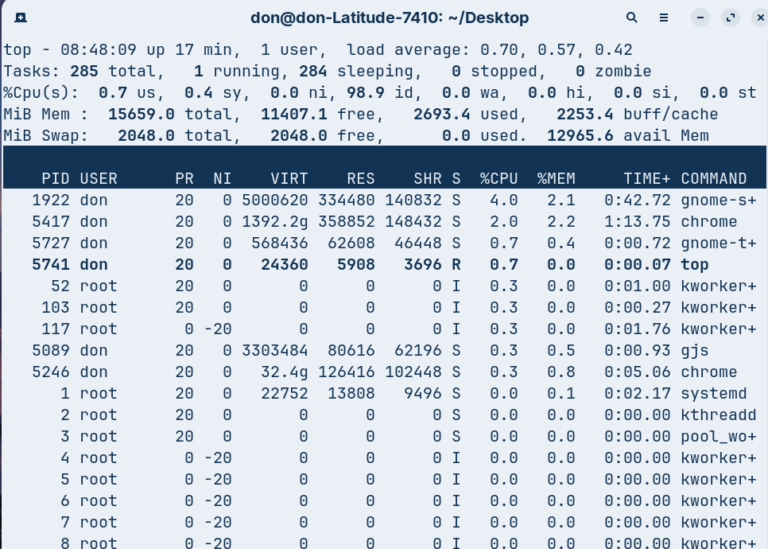Click SHR value 148432
The height and width of the screenshot is (549, 768).
coord(413,221)
